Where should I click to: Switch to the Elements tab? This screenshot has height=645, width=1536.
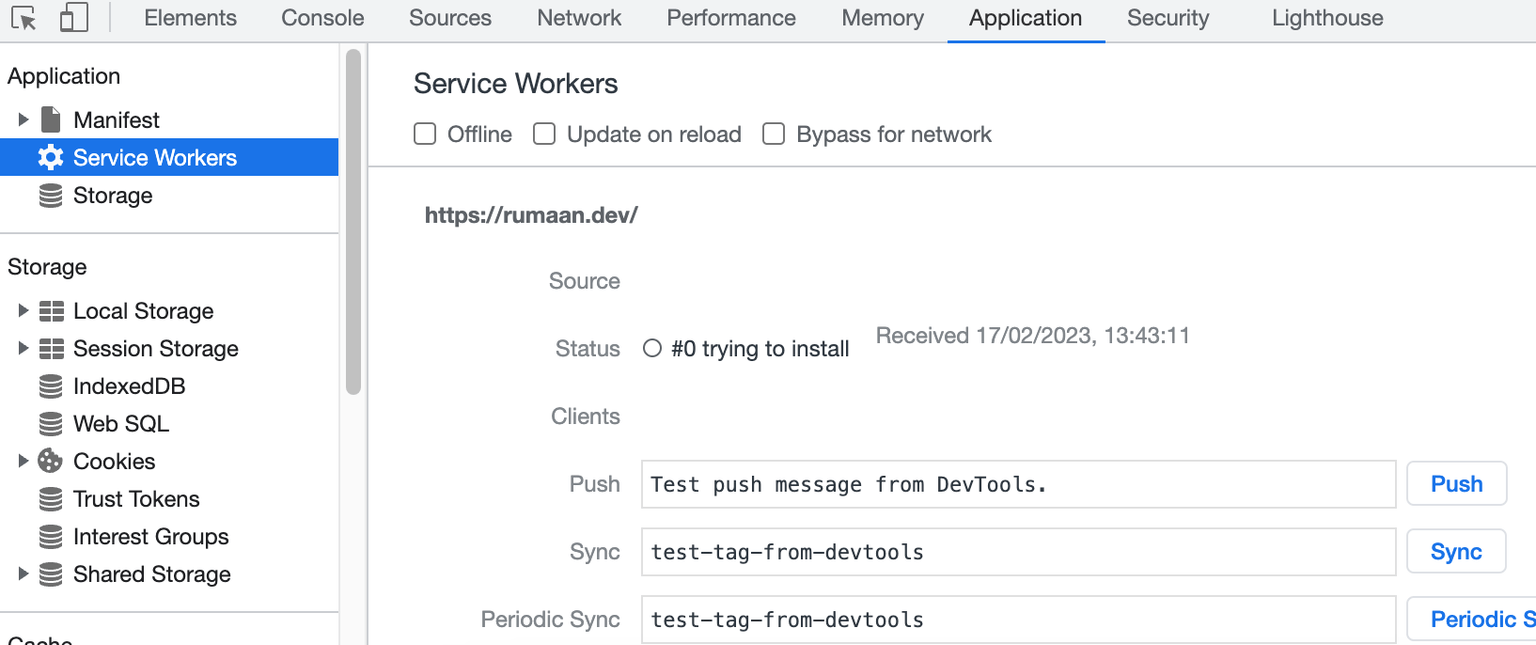click(190, 18)
